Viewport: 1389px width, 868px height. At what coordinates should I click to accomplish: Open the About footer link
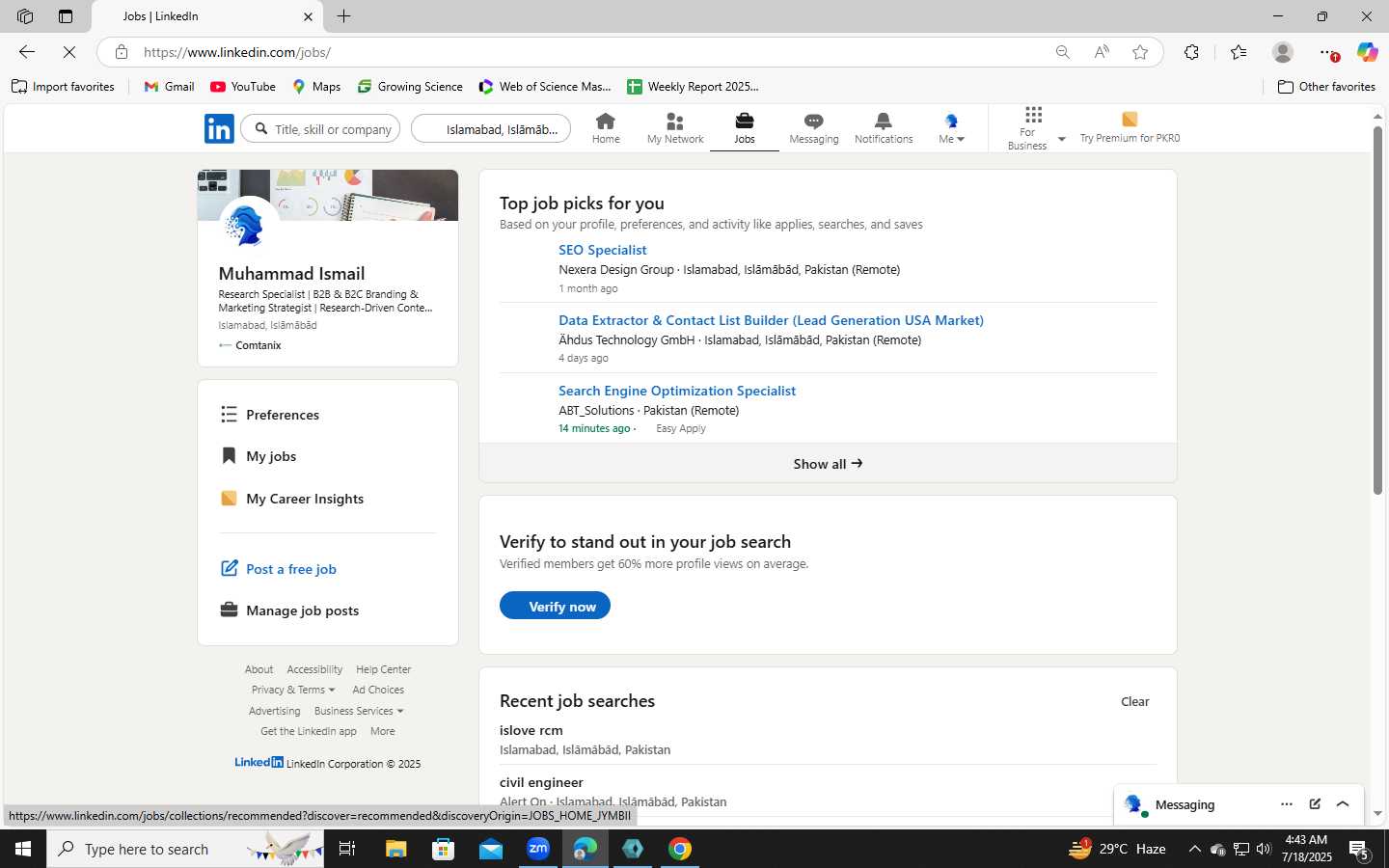point(259,669)
